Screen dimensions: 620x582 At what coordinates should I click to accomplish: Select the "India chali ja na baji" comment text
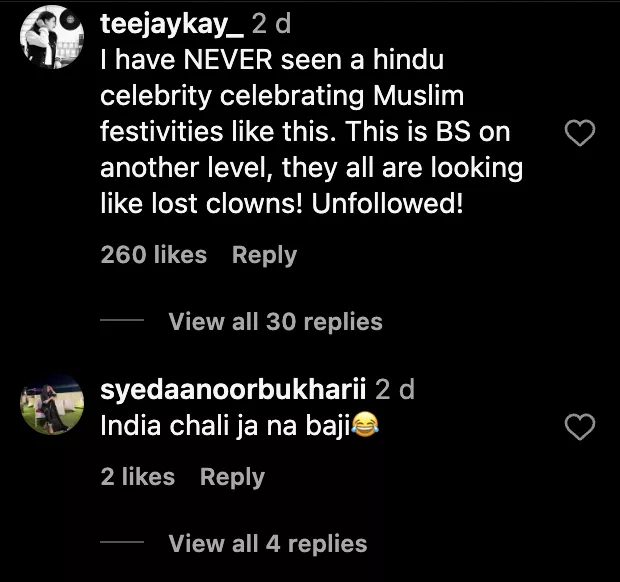pyautogui.click(x=225, y=424)
